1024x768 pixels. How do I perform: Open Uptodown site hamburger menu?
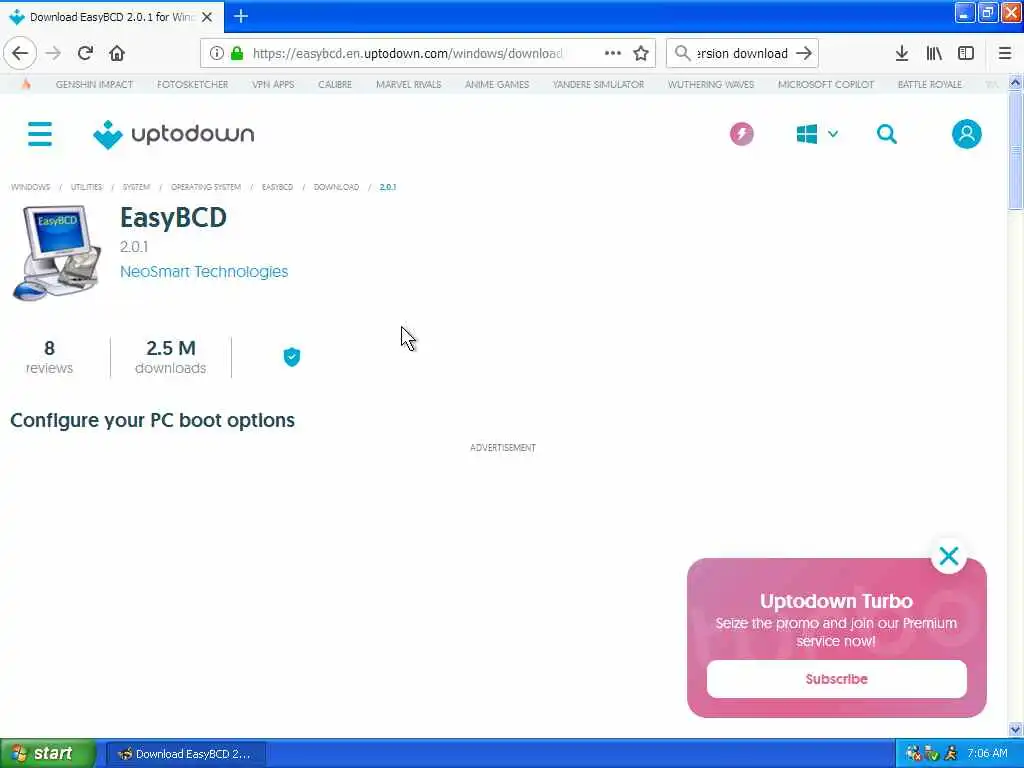coord(40,134)
